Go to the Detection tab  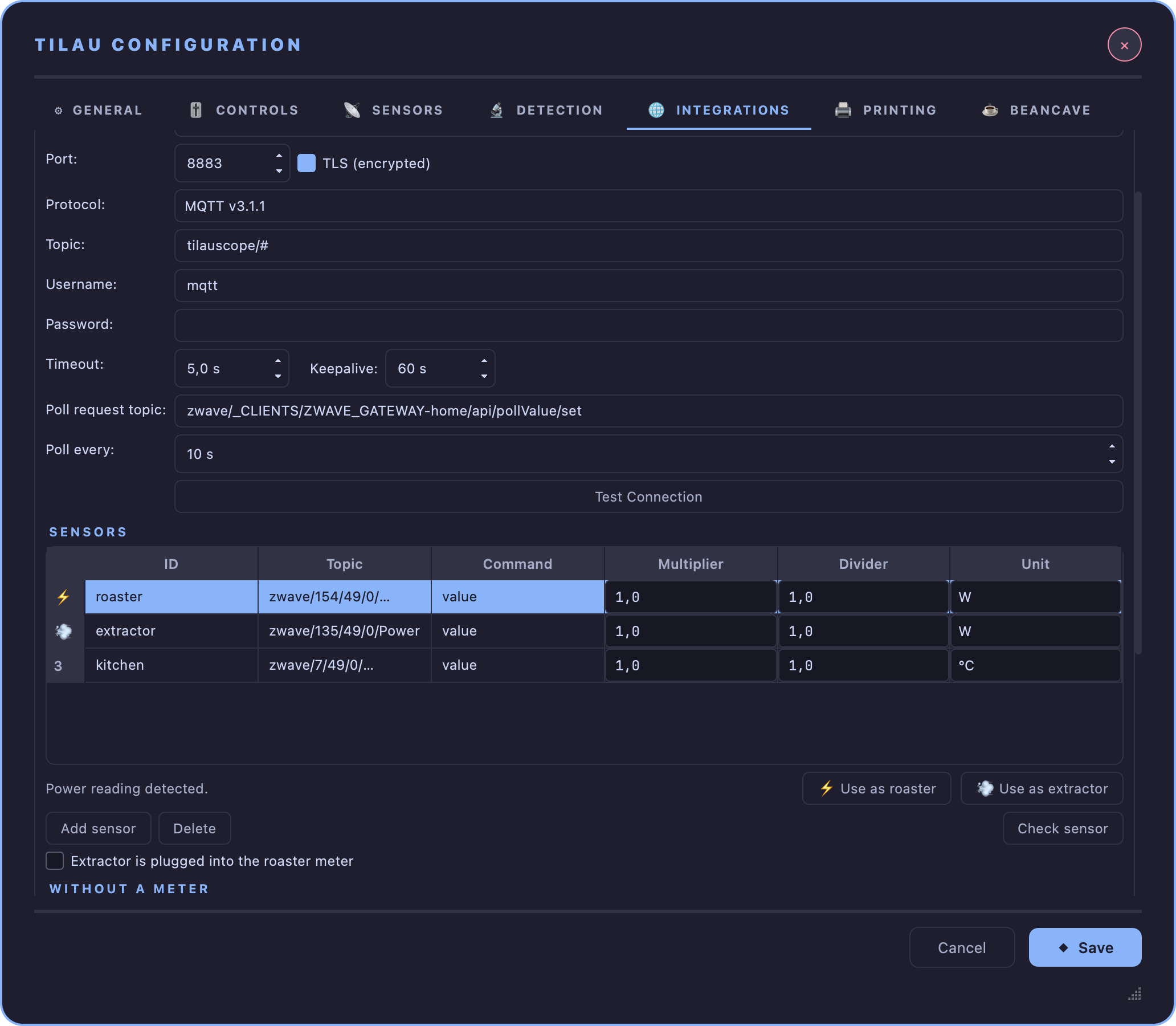click(546, 110)
